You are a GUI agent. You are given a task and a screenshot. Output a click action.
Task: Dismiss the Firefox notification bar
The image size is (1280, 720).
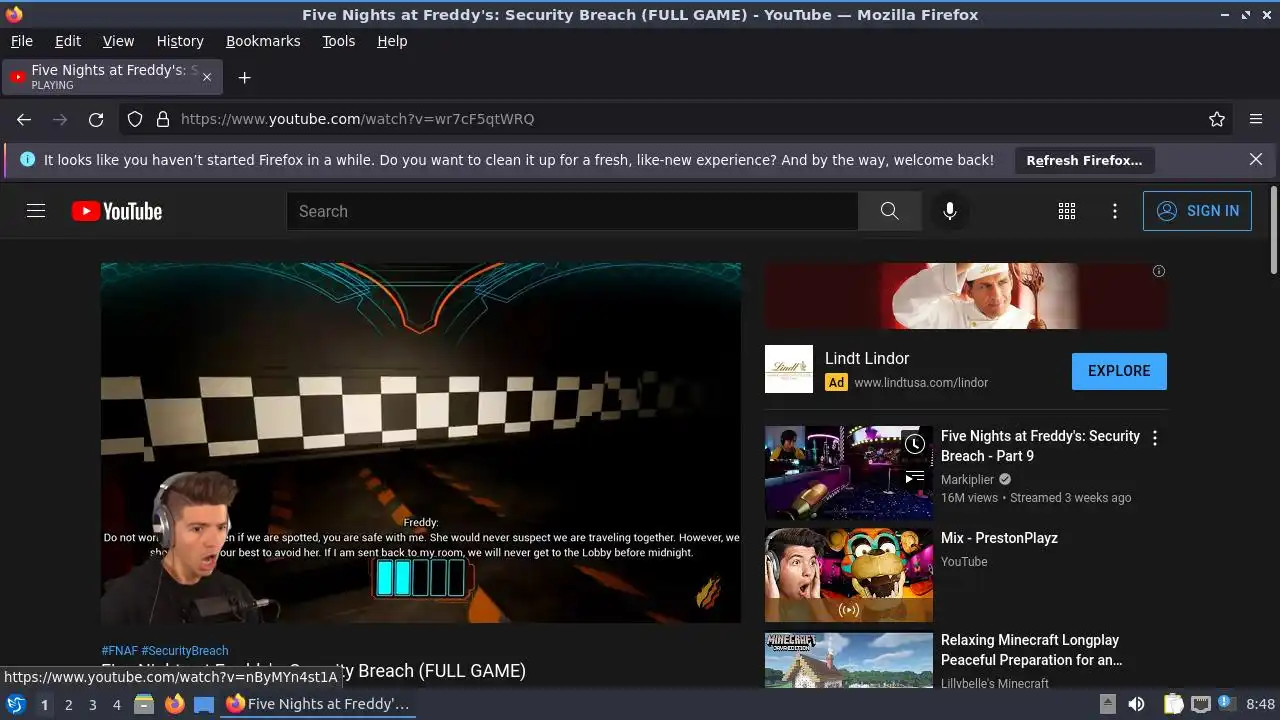[x=1256, y=159]
